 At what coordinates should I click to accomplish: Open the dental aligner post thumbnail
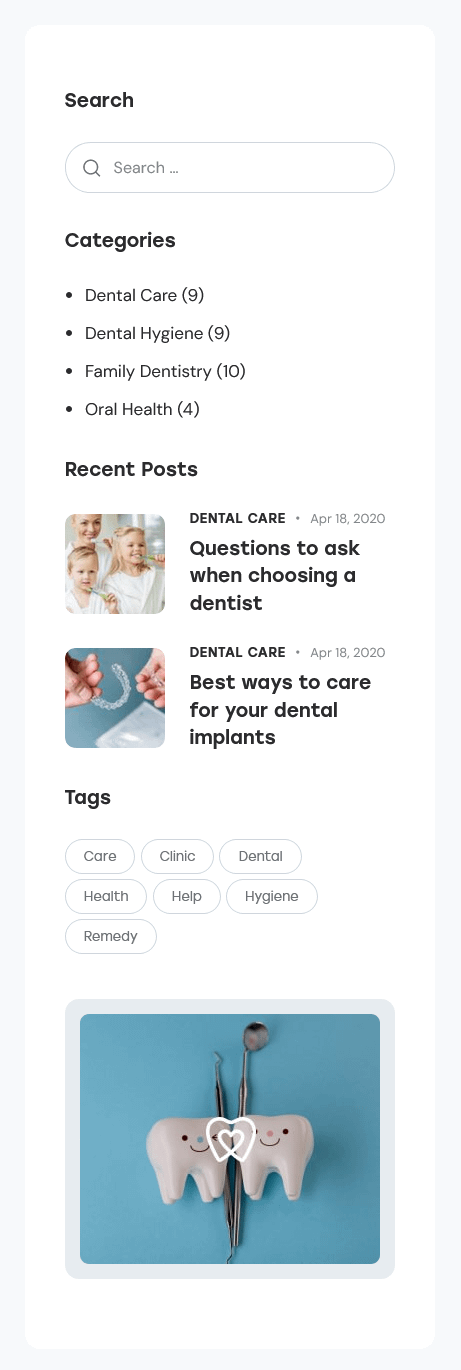point(115,698)
